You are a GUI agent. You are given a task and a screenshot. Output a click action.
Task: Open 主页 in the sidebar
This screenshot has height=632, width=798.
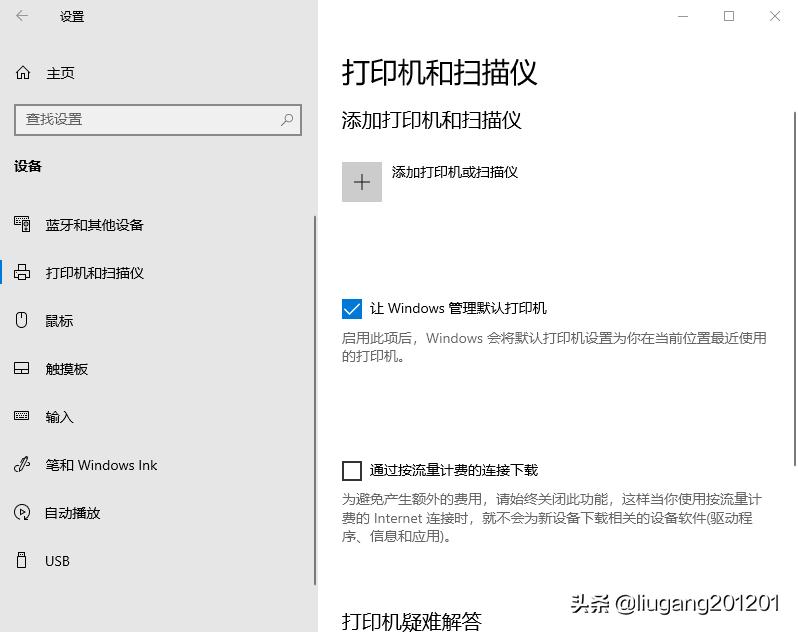(61, 73)
